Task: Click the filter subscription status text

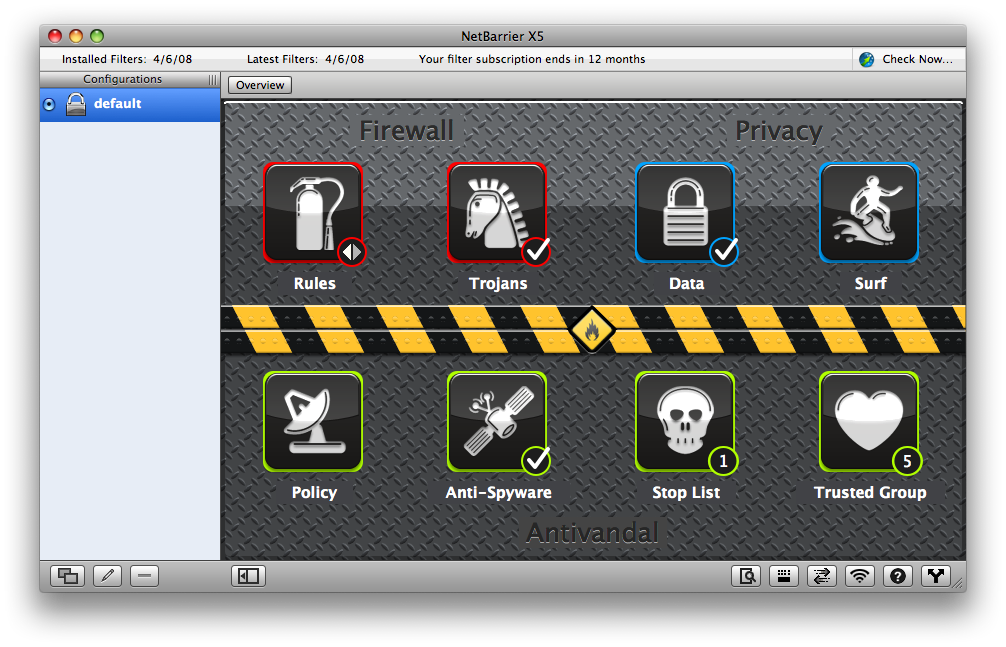Action: pos(532,59)
